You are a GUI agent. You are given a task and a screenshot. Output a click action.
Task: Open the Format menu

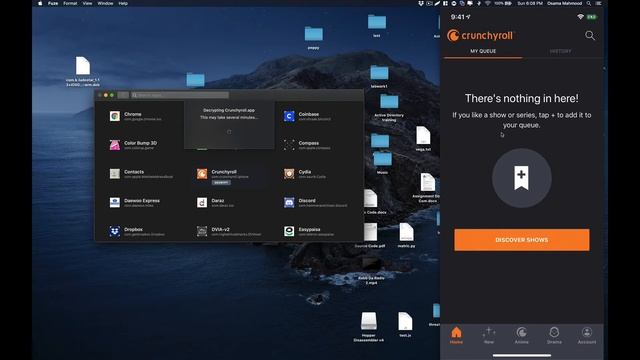pos(70,3)
